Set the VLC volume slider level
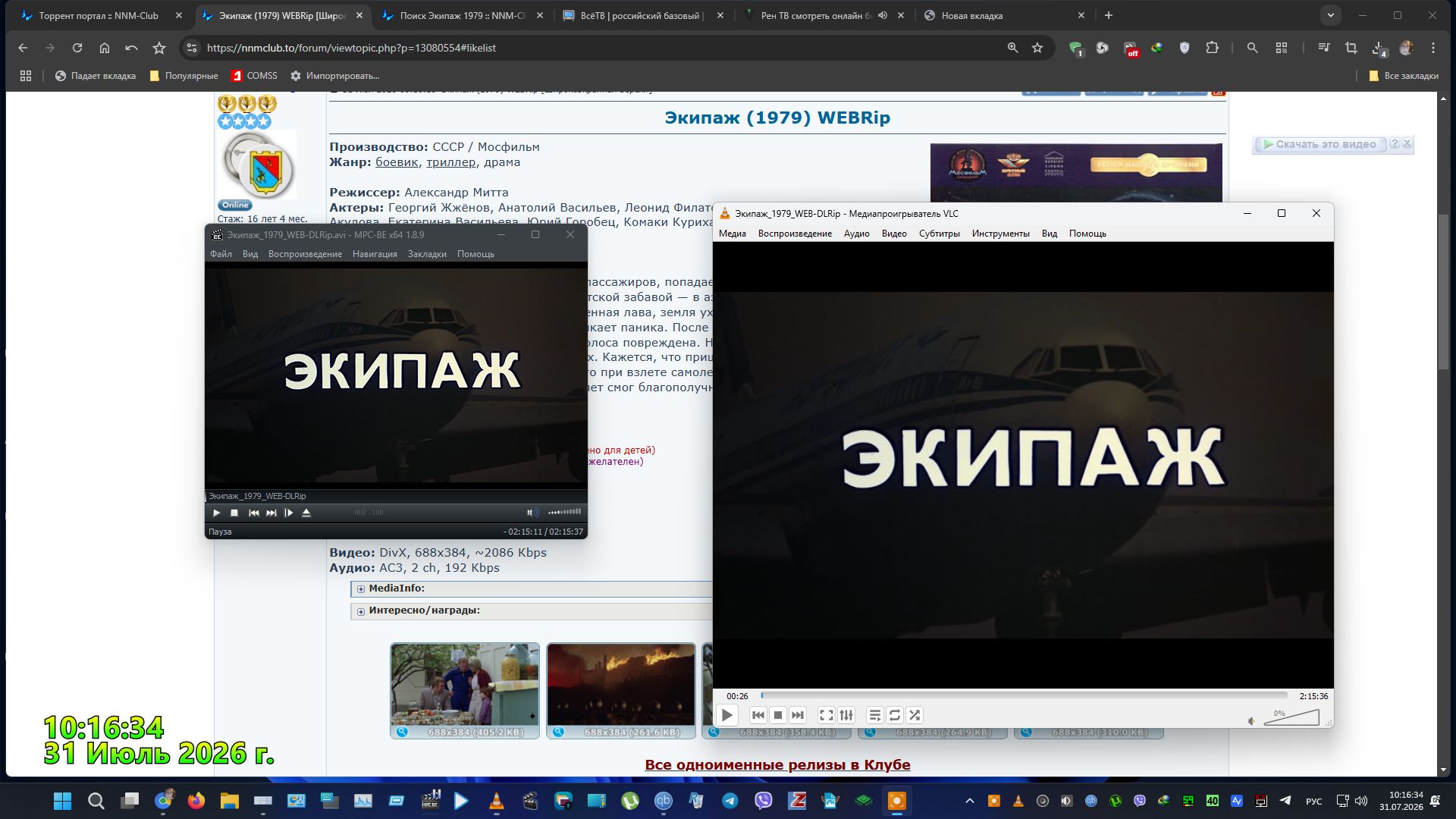 [x=1291, y=717]
